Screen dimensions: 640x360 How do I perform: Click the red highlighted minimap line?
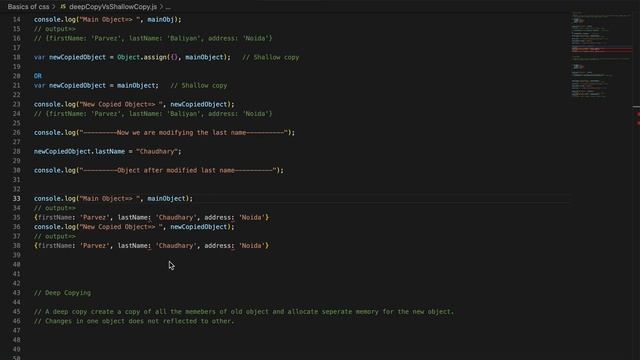pyautogui.click(x=602, y=50)
